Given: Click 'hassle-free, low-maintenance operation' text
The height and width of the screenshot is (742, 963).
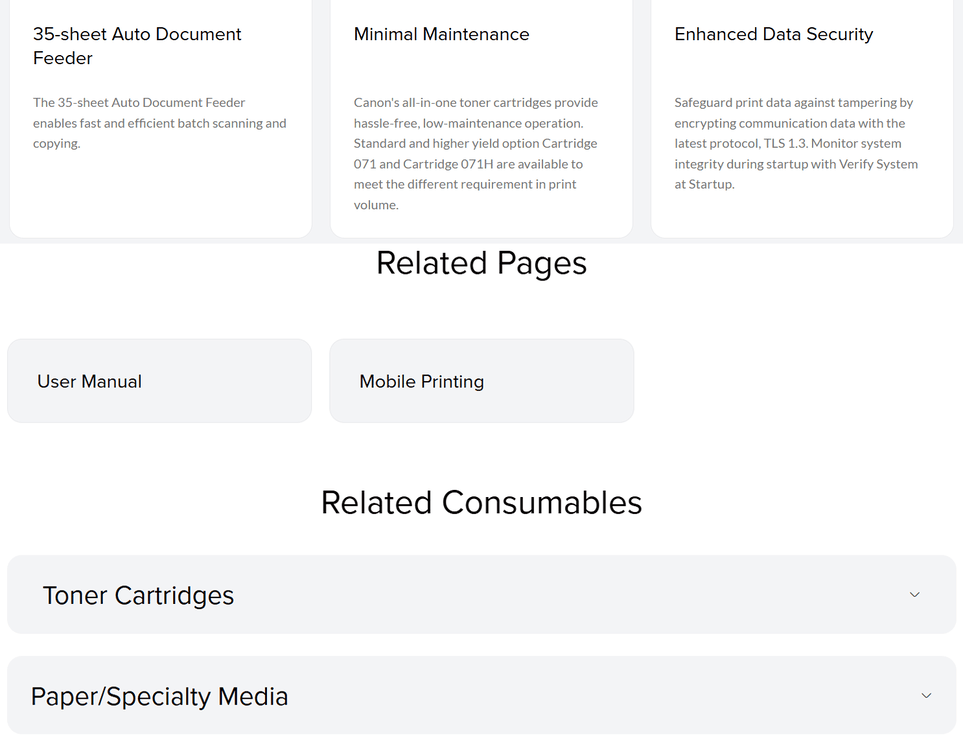Looking at the screenshot, I should pos(469,123).
